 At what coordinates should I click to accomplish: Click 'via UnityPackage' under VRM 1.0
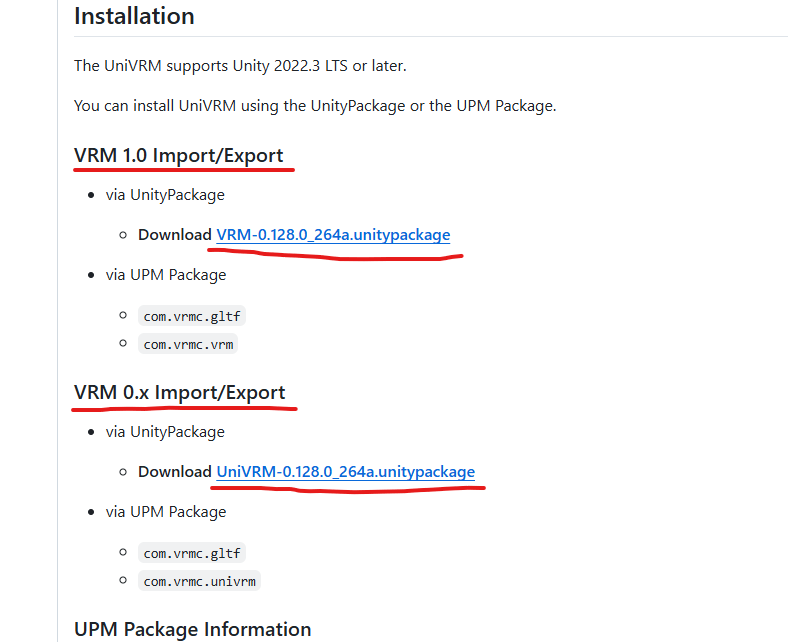coord(165,195)
